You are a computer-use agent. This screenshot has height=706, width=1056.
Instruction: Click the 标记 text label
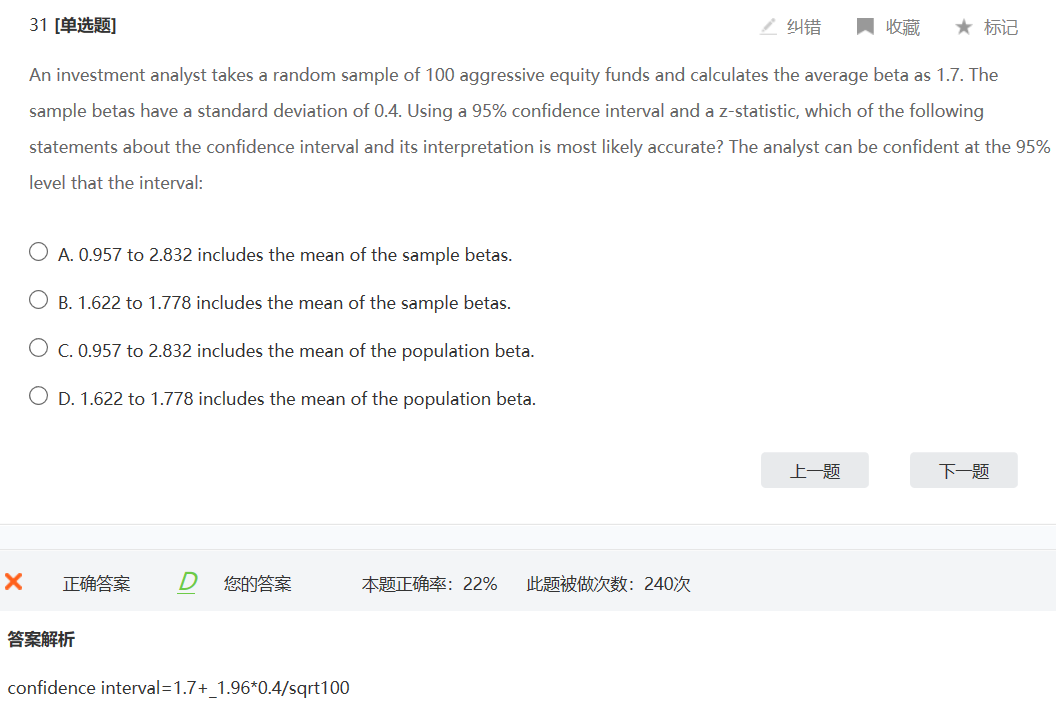[1000, 28]
